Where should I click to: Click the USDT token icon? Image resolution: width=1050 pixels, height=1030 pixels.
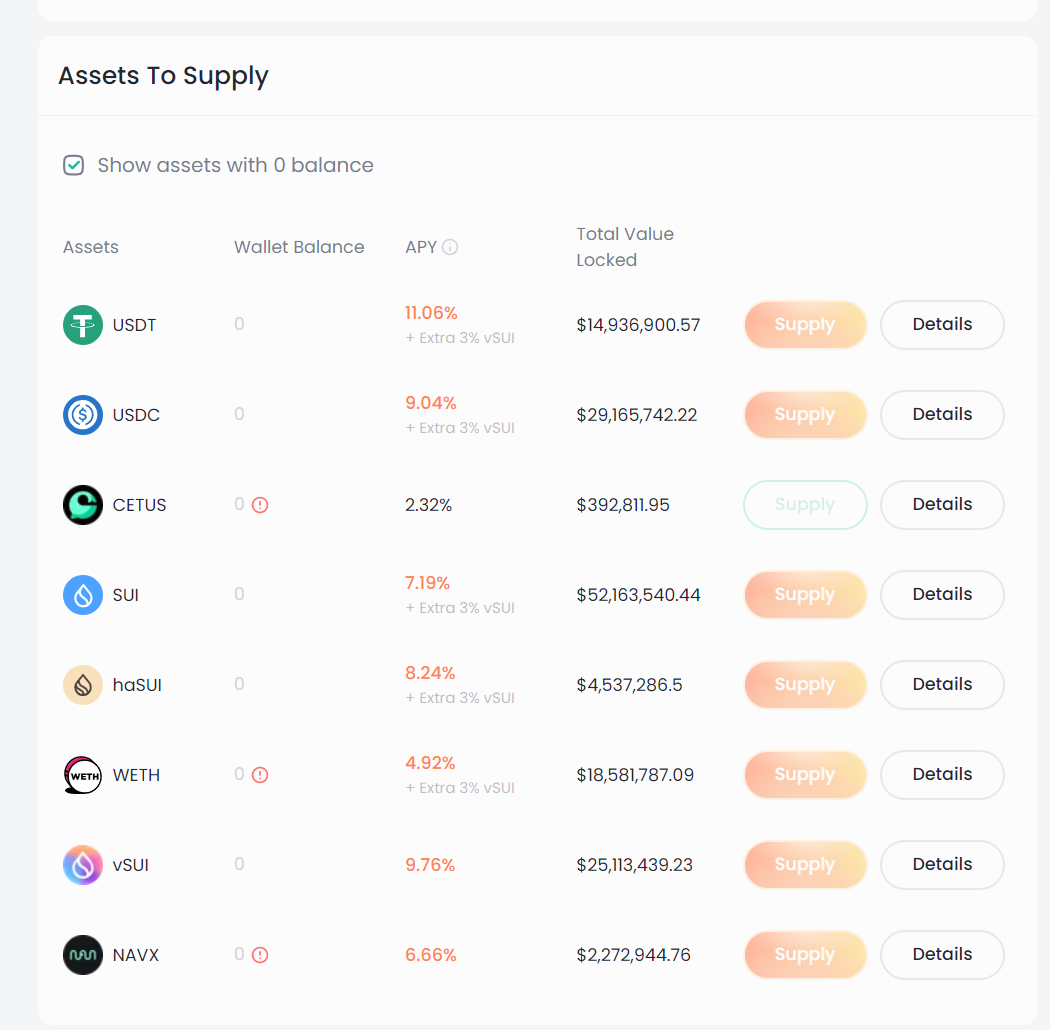pyautogui.click(x=83, y=325)
